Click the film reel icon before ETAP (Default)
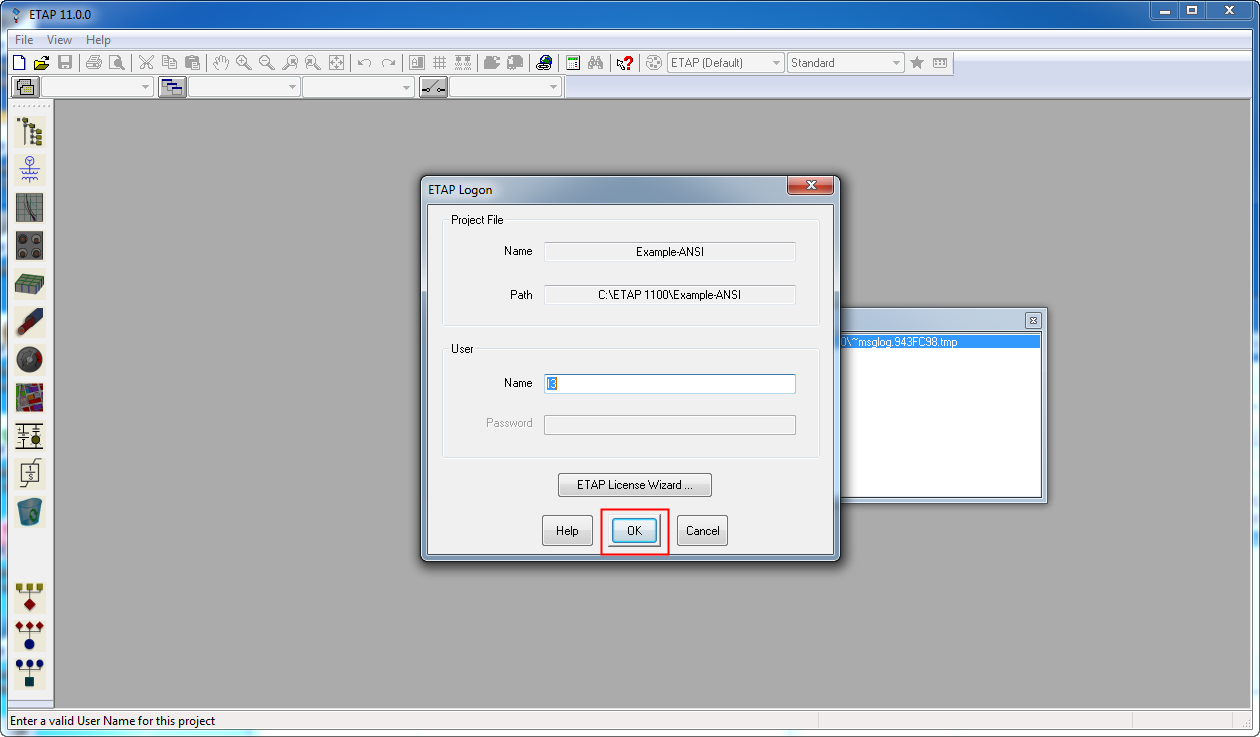The width and height of the screenshot is (1260, 737). coord(654,63)
